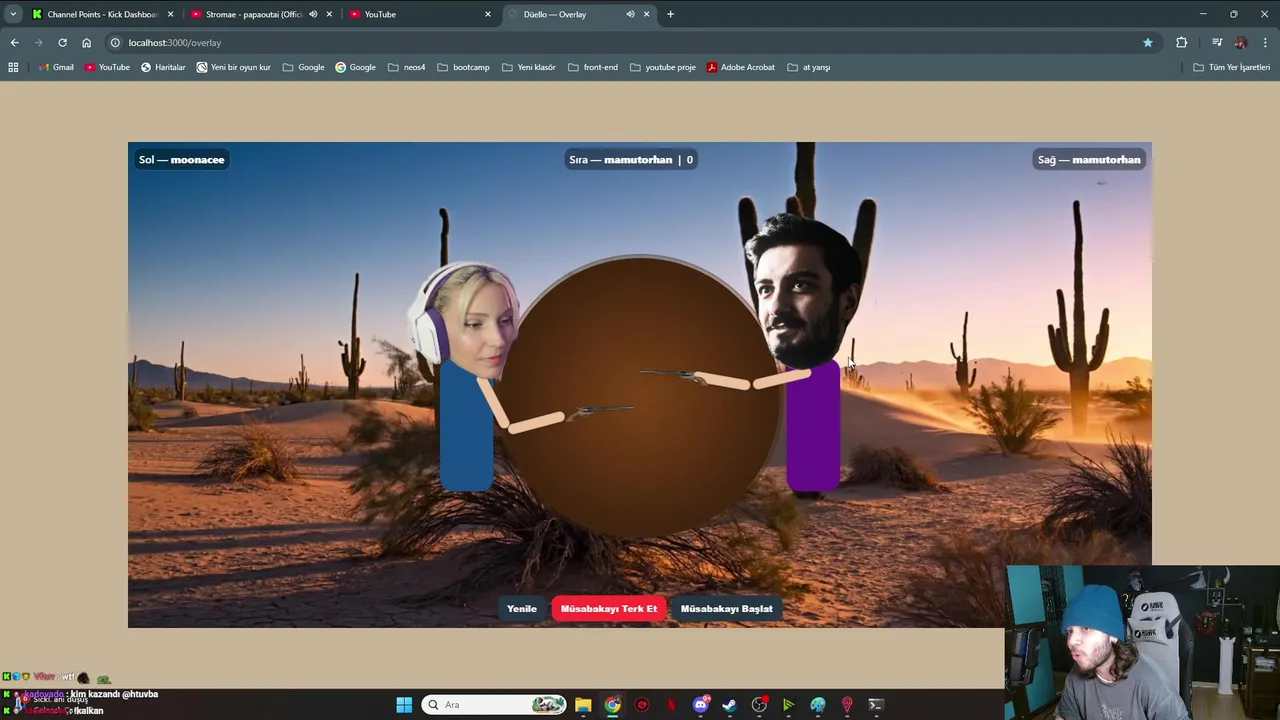Open Netflix from the taskbar

point(671,705)
